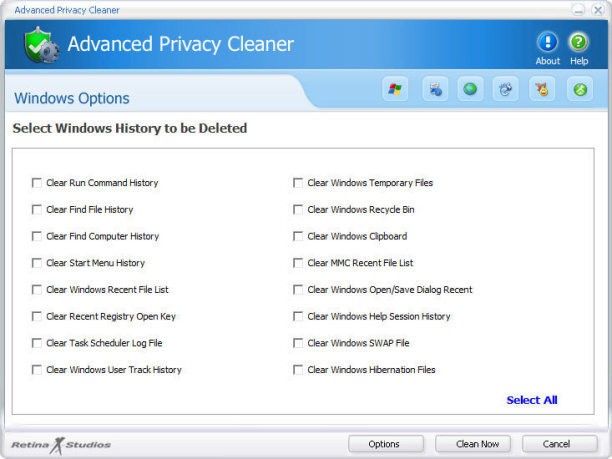Check Clear Windows Open/Save Dialog Recent
The height and width of the screenshot is (459, 612).
click(298, 290)
